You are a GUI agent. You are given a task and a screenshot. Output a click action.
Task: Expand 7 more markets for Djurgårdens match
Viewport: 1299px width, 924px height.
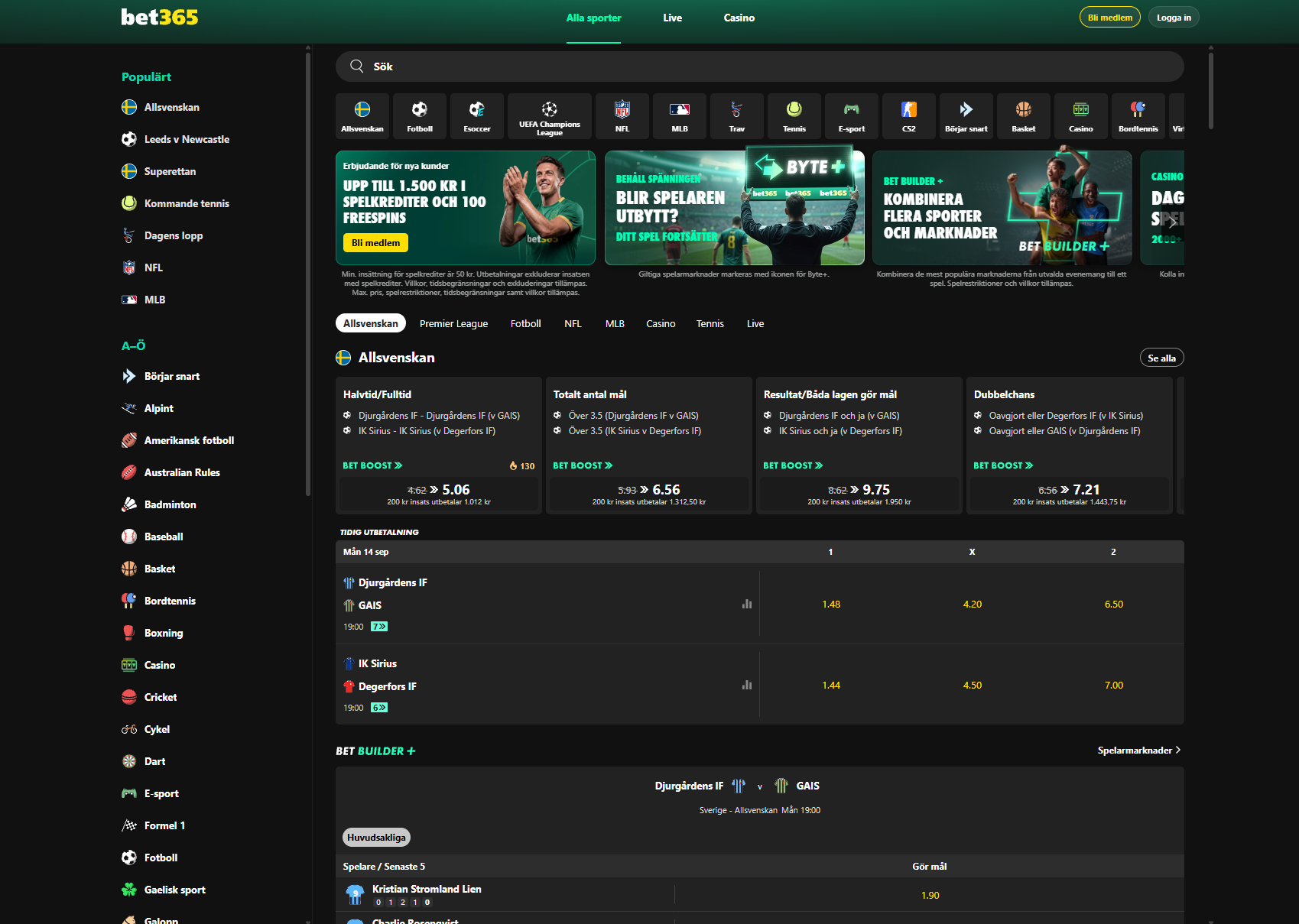[379, 627]
